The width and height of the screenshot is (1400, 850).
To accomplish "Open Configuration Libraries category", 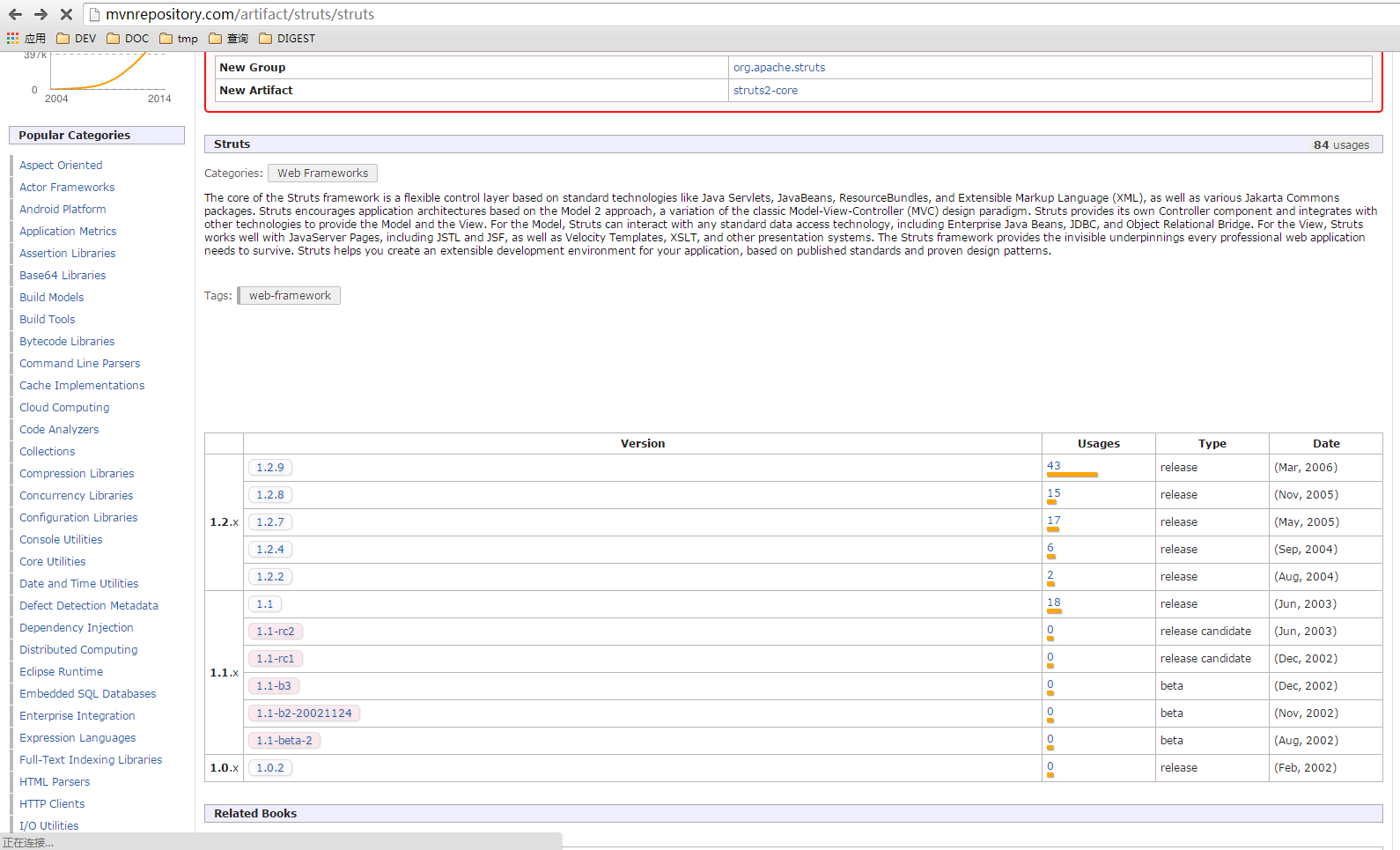I will click(x=78, y=518).
